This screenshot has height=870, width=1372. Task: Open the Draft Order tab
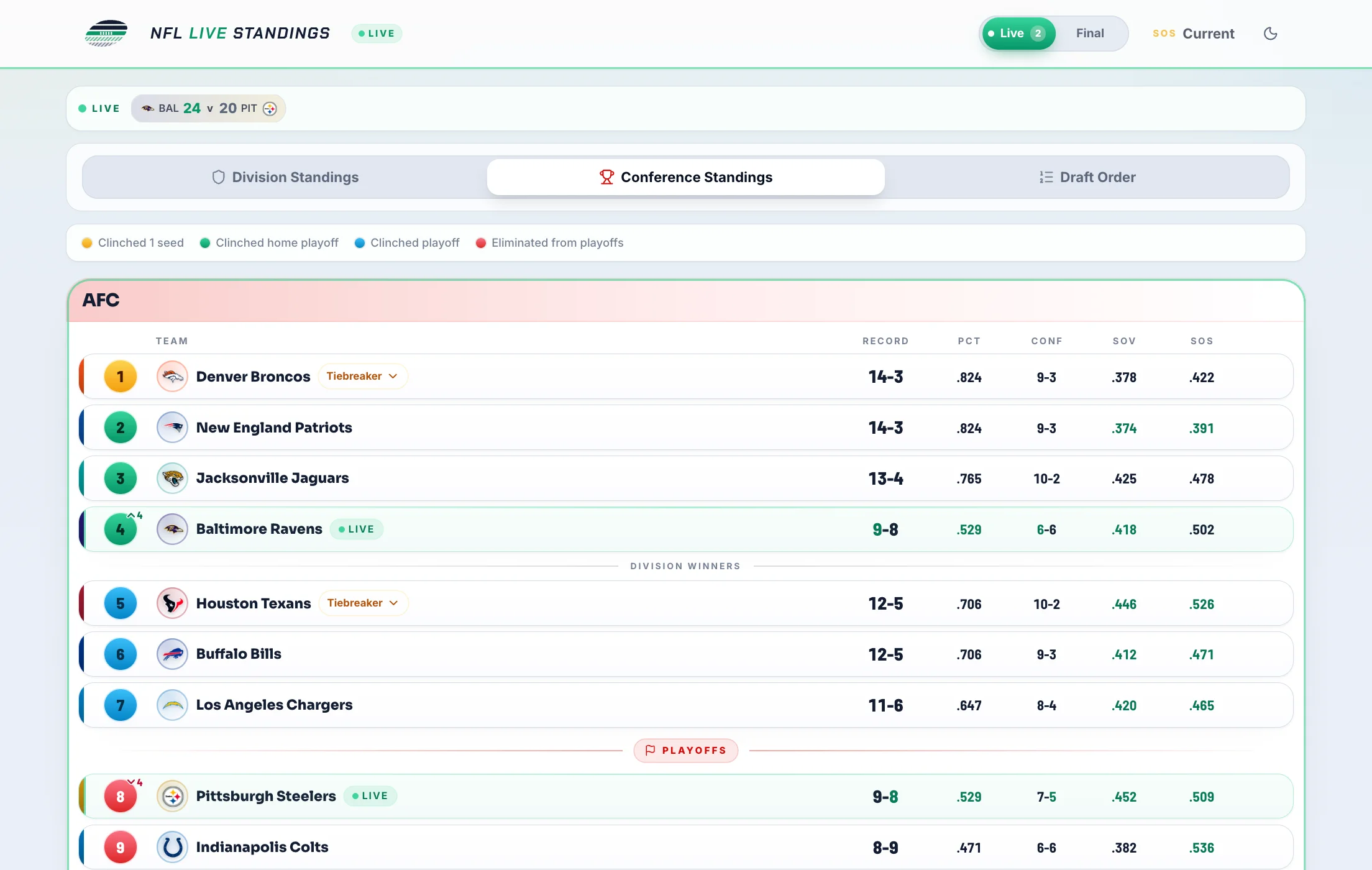[x=1087, y=177]
